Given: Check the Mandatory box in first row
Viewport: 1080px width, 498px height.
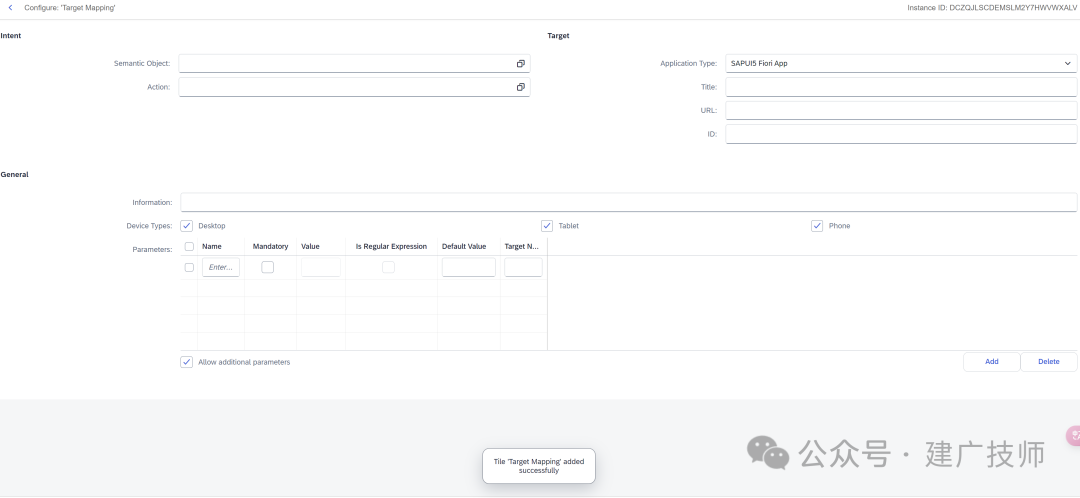Looking at the screenshot, I should click(268, 267).
